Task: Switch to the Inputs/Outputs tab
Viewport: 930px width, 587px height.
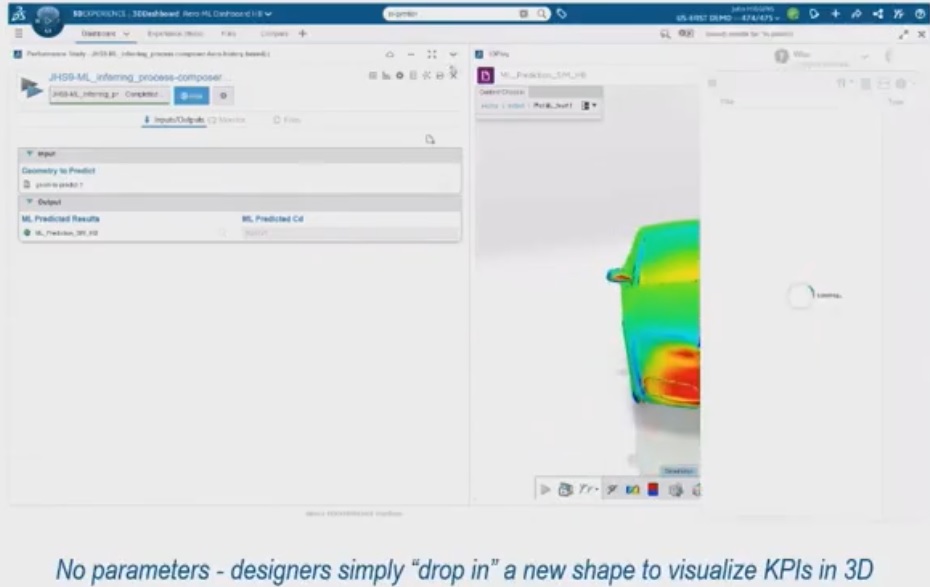Action: click(x=174, y=120)
